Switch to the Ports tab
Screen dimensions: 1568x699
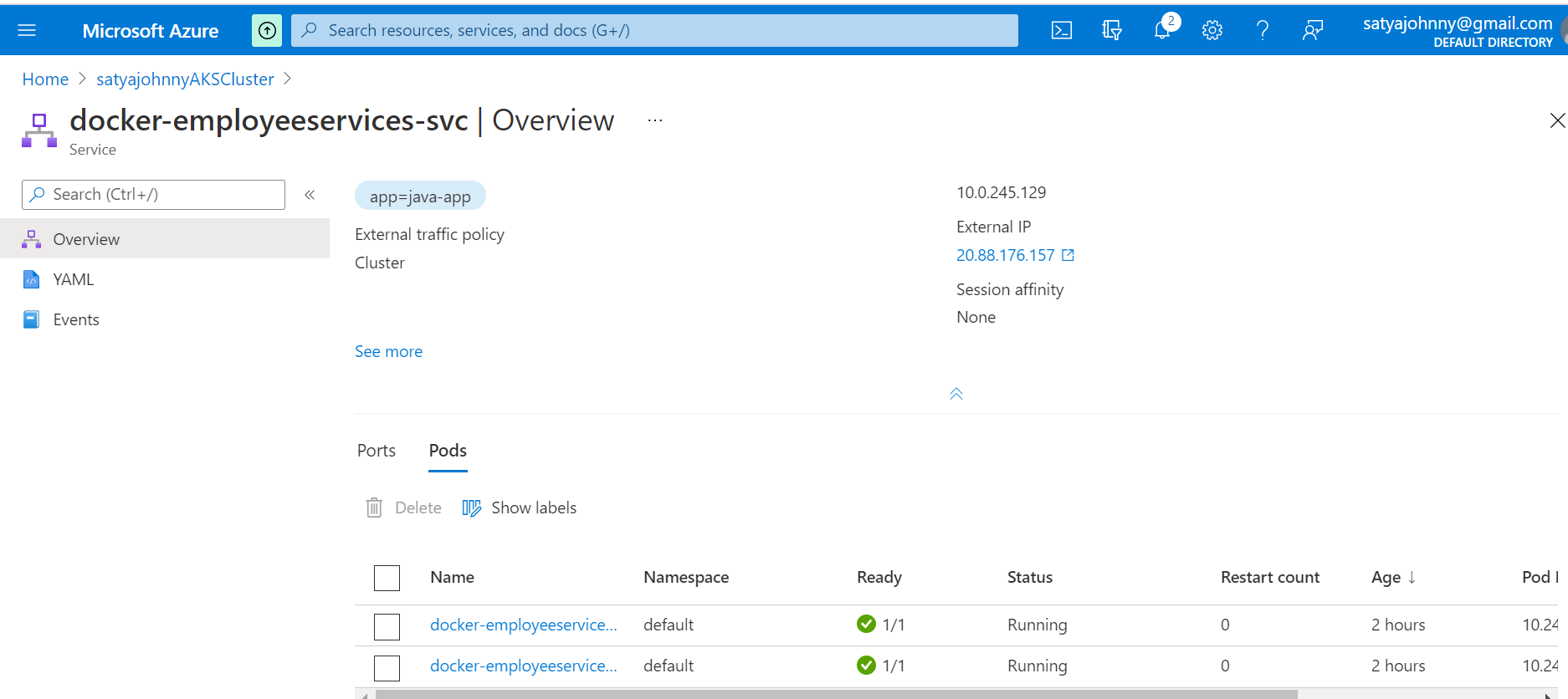(x=376, y=451)
